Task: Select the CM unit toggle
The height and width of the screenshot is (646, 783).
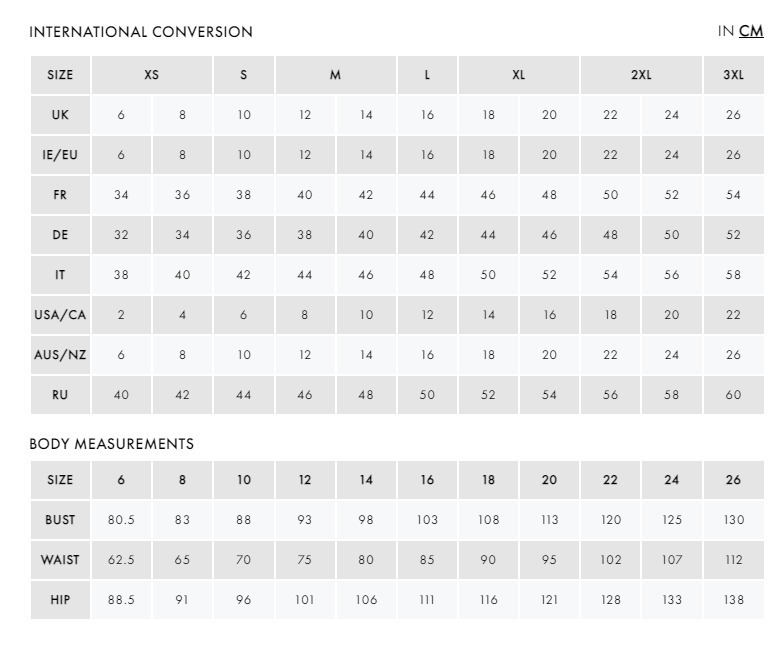Action: (x=751, y=31)
